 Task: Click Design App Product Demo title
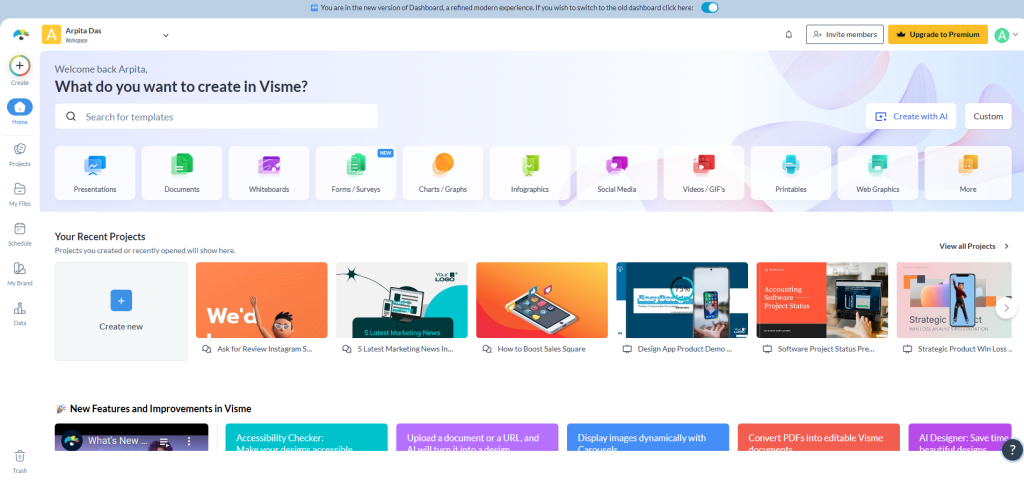click(685, 349)
